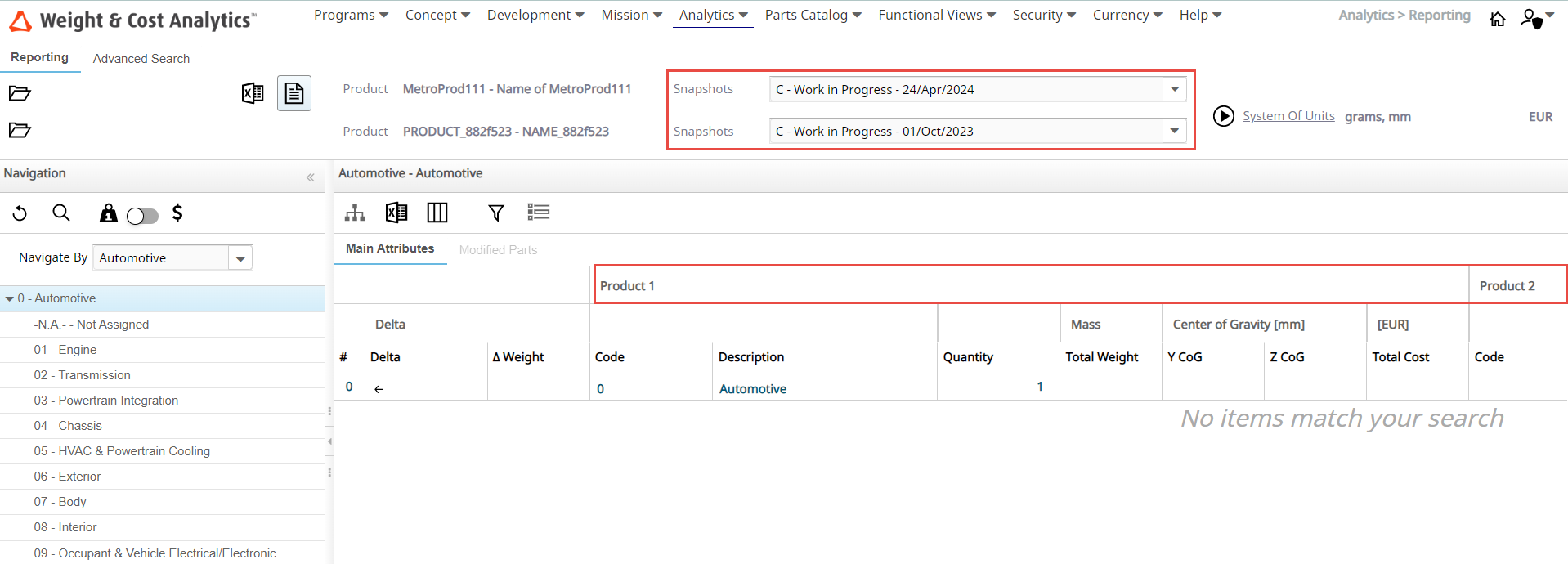
Task: Toggle the weight/cost switch
Action: click(x=142, y=216)
